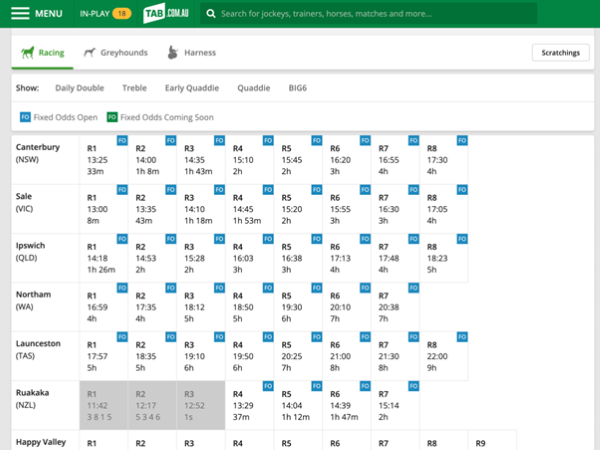Open Sale R1 at 13:00
Viewport: 600px width, 450px height.
point(104,209)
